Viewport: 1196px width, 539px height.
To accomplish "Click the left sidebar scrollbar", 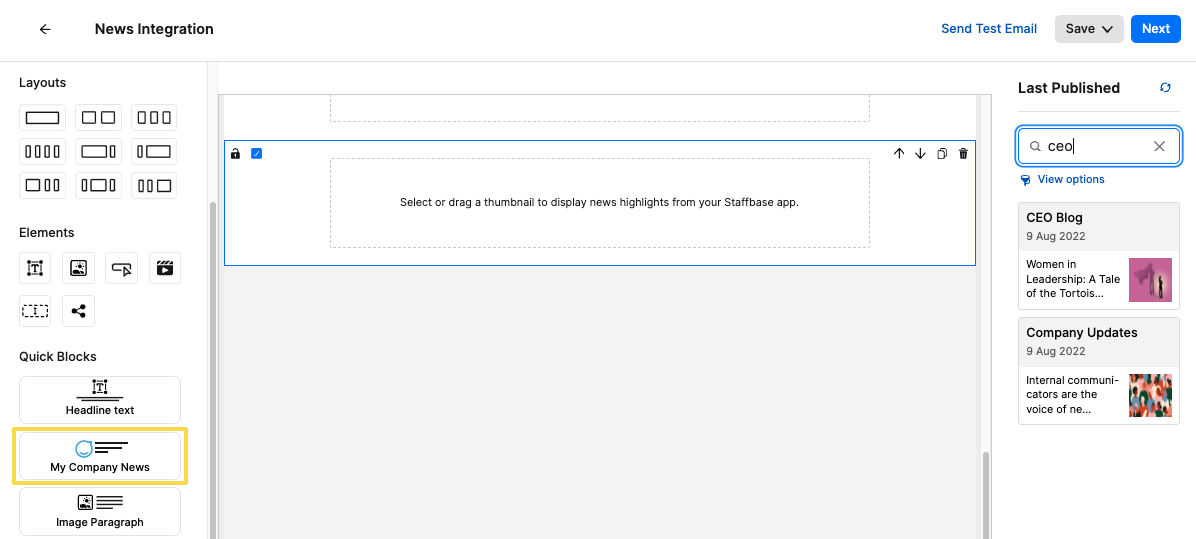I will click(x=212, y=369).
